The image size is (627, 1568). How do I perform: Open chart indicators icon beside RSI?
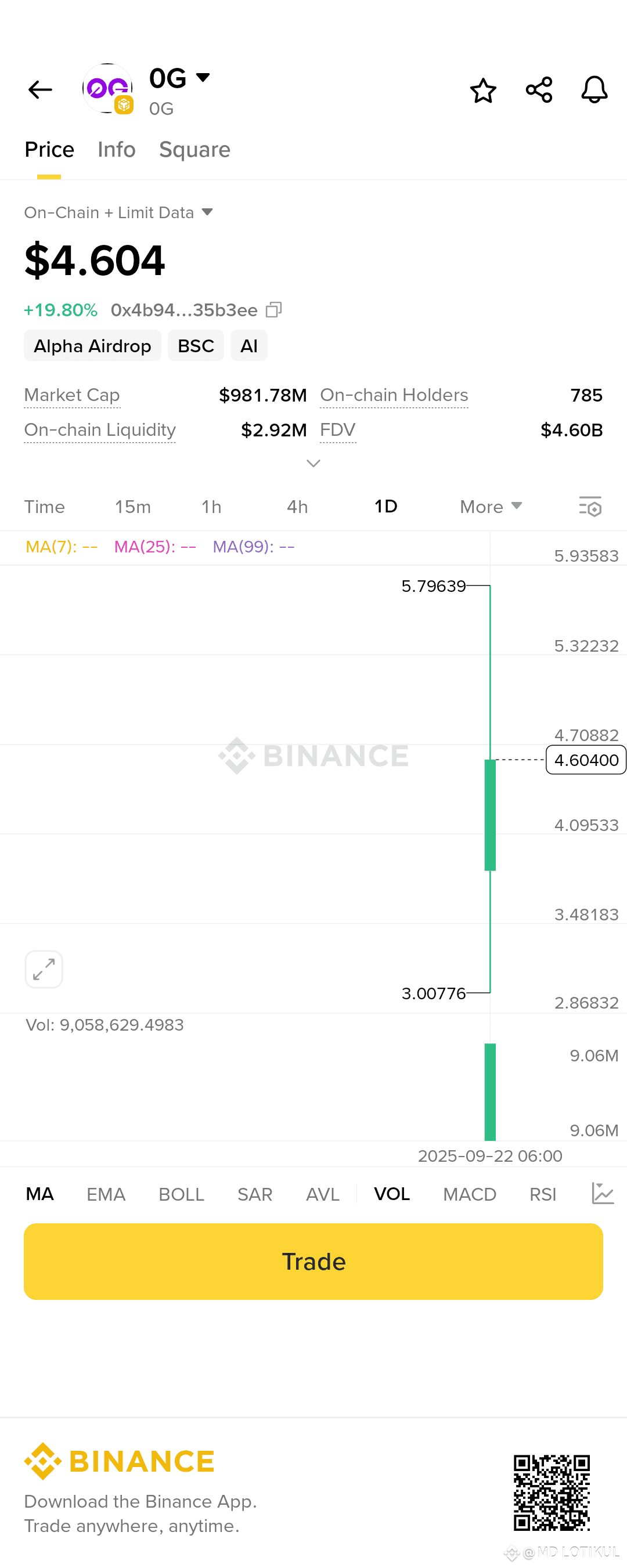(x=603, y=1194)
